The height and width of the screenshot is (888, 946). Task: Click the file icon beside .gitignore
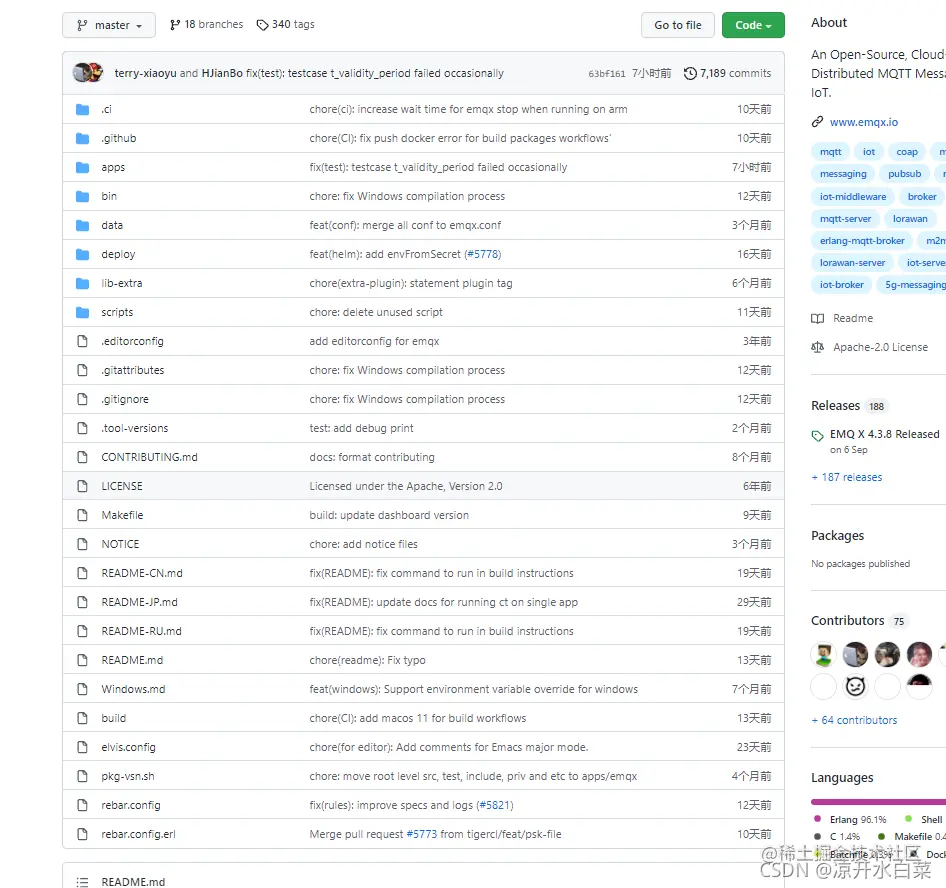[83, 399]
